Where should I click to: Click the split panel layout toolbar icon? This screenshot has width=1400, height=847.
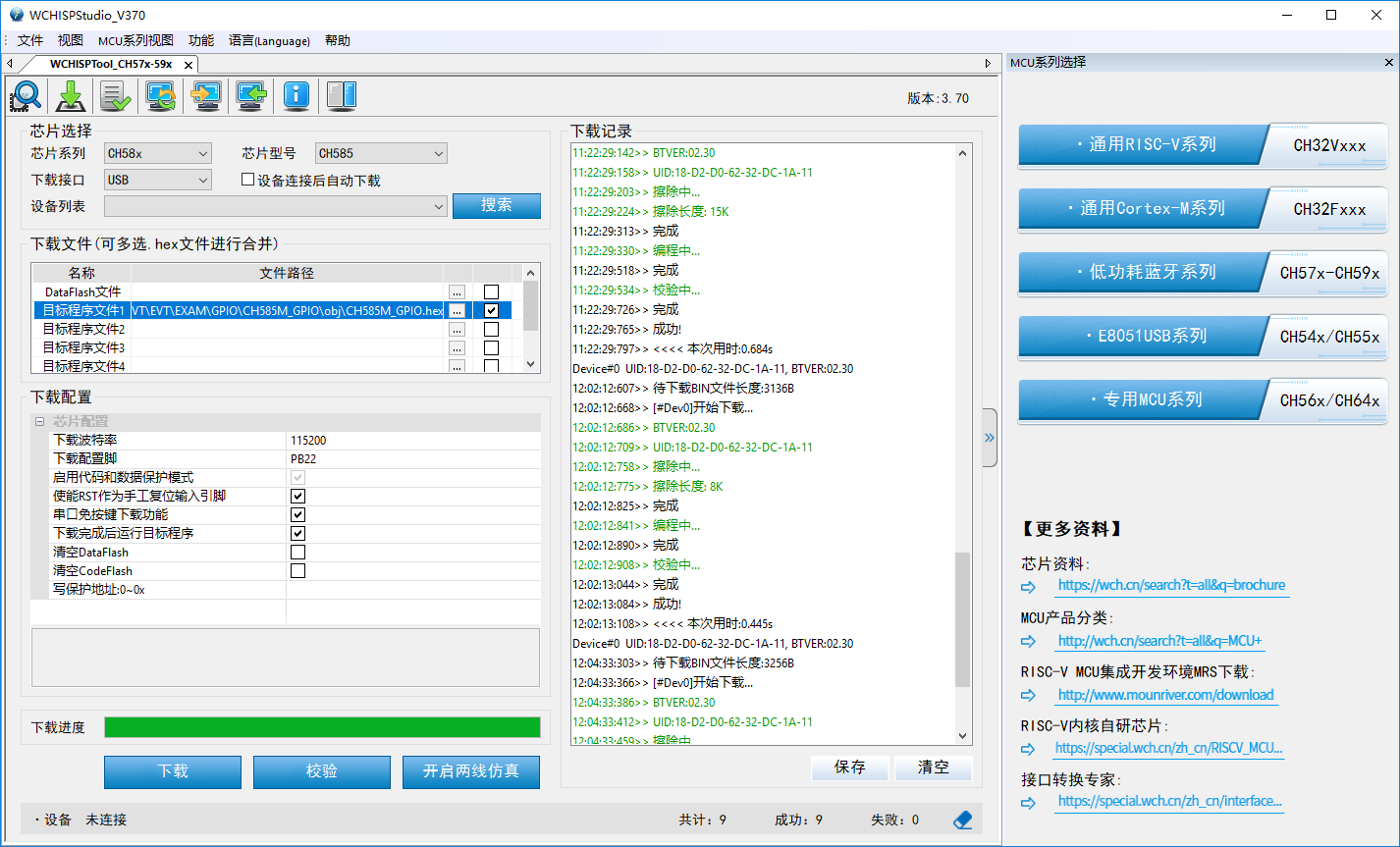[342, 95]
